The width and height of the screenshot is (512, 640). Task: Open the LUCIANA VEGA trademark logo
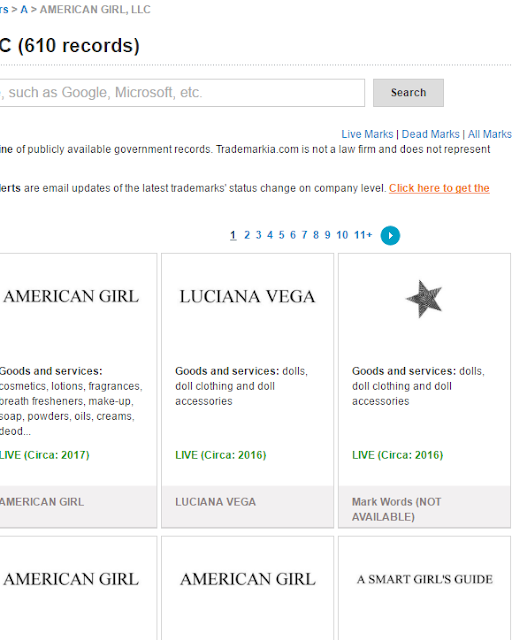[247, 297]
